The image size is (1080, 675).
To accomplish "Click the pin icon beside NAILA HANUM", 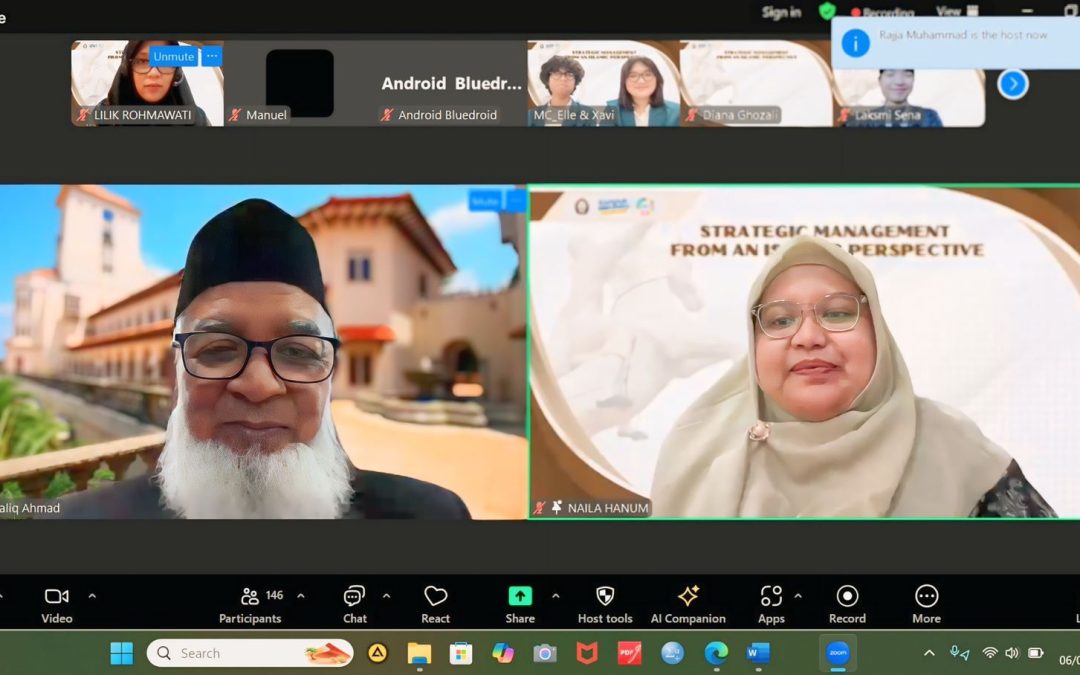I will click(x=557, y=508).
